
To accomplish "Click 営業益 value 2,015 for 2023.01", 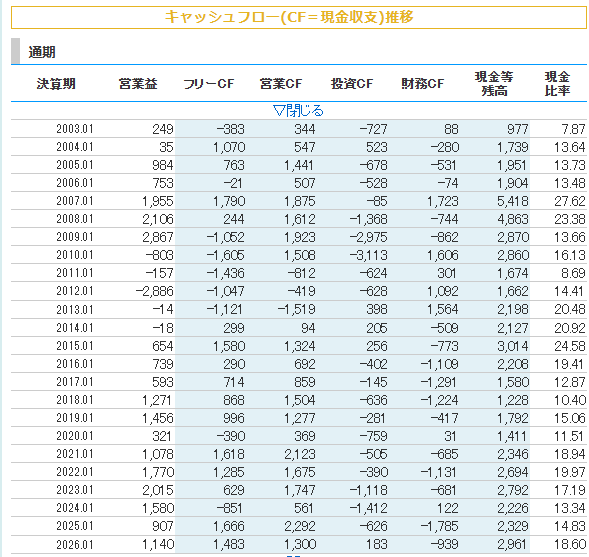I will point(158,491).
